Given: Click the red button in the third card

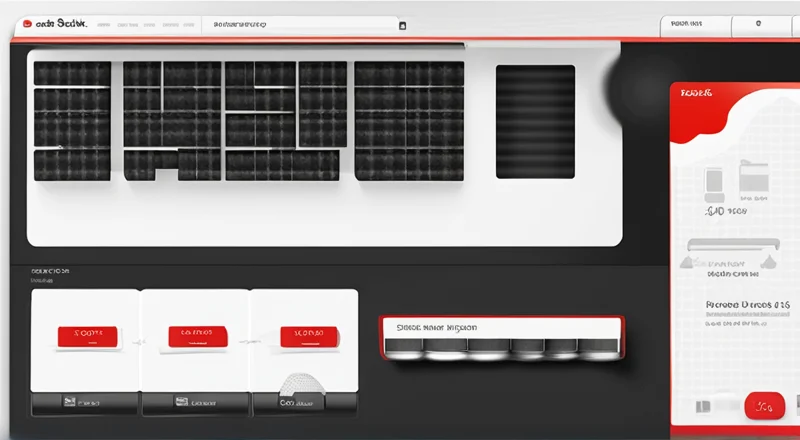Looking at the screenshot, I should coord(308,334).
